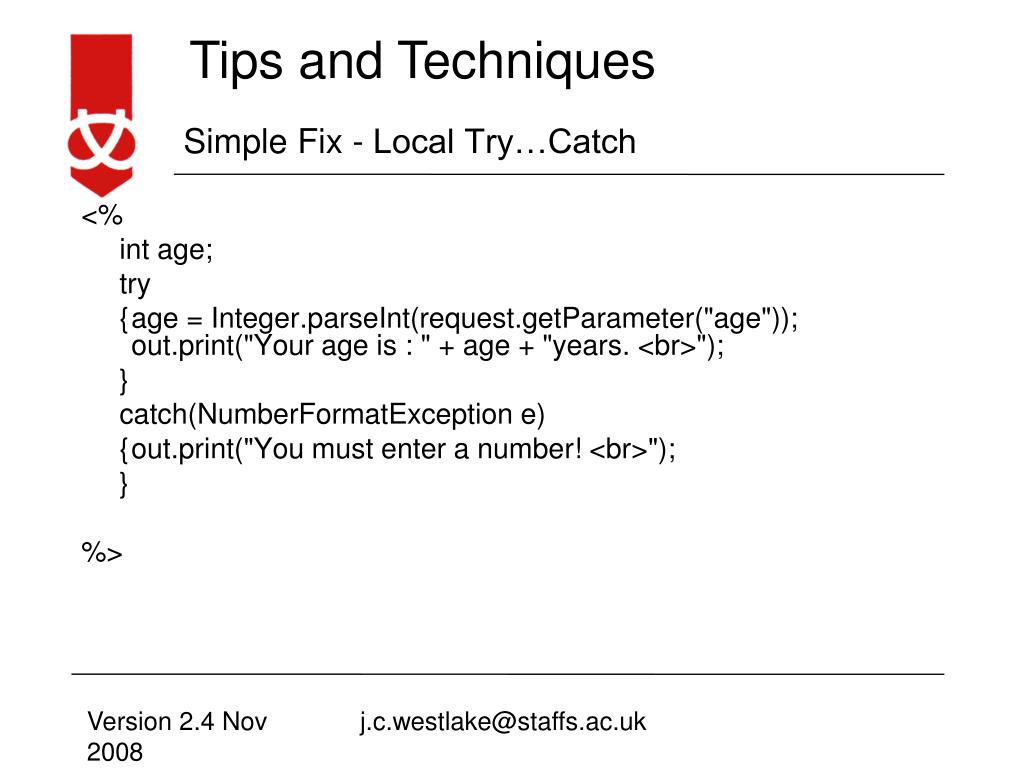Image resolution: width=1024 pixels, height=768 pixels.
Task: Click the closing brace after the catch block
Action: 123,485
